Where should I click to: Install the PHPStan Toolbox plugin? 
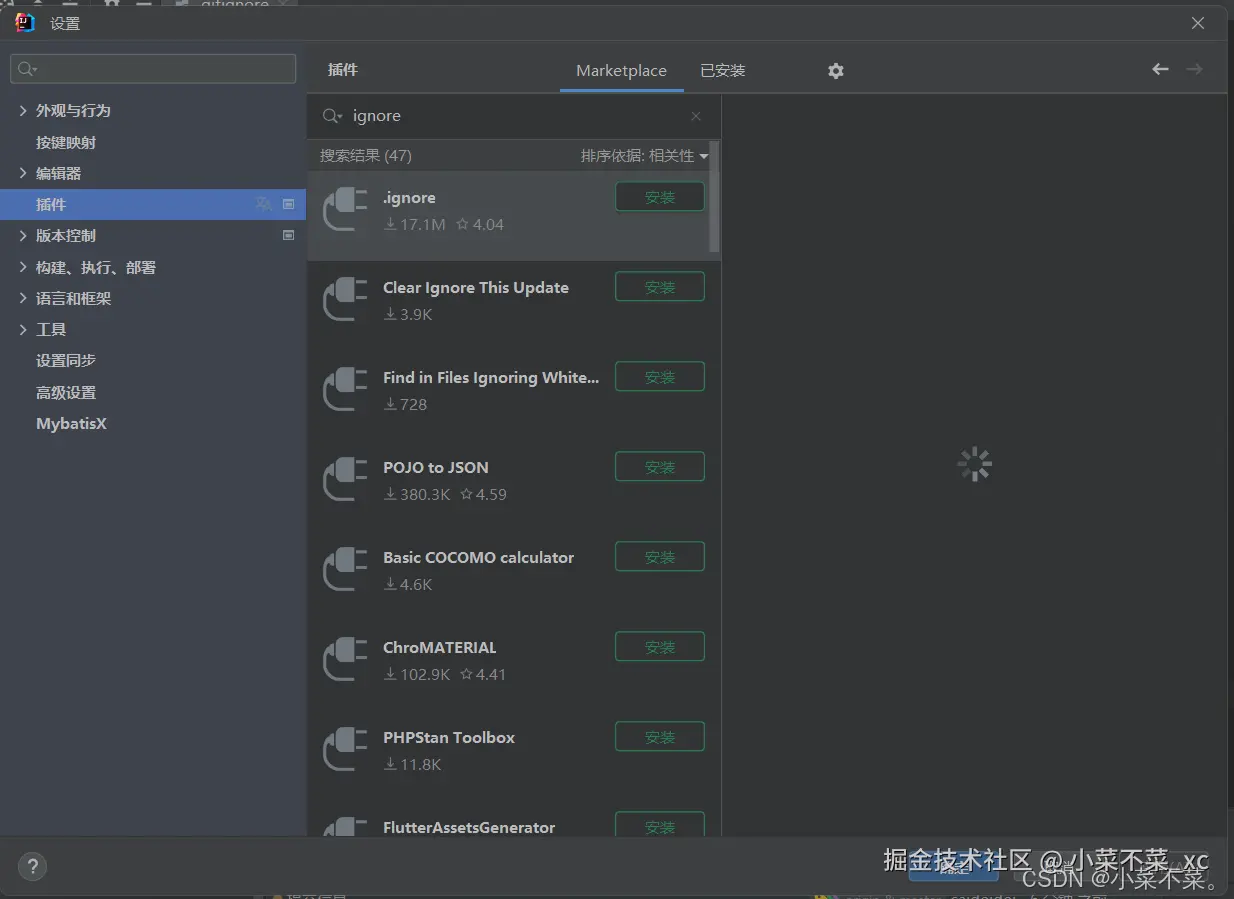click(x=660, y=737)
